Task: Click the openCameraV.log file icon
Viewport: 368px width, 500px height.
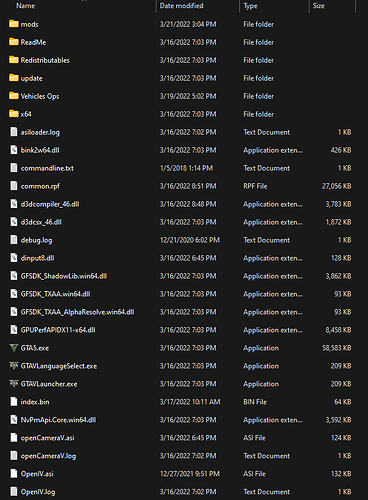Action: [x=14, y=456]
